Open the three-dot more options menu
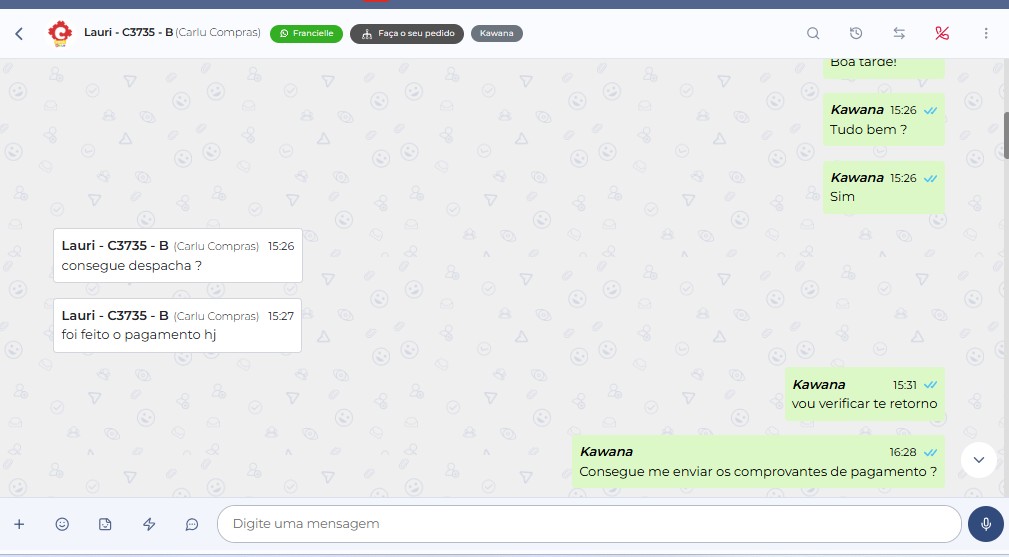 (986, 33)
